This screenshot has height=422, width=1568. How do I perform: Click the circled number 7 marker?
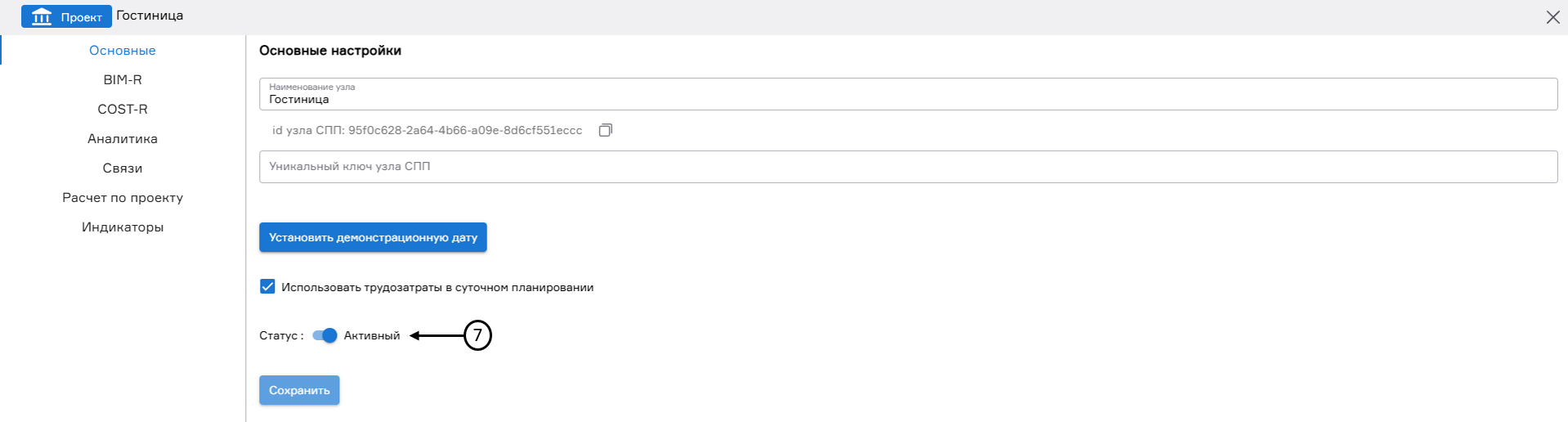click(477, 335)
